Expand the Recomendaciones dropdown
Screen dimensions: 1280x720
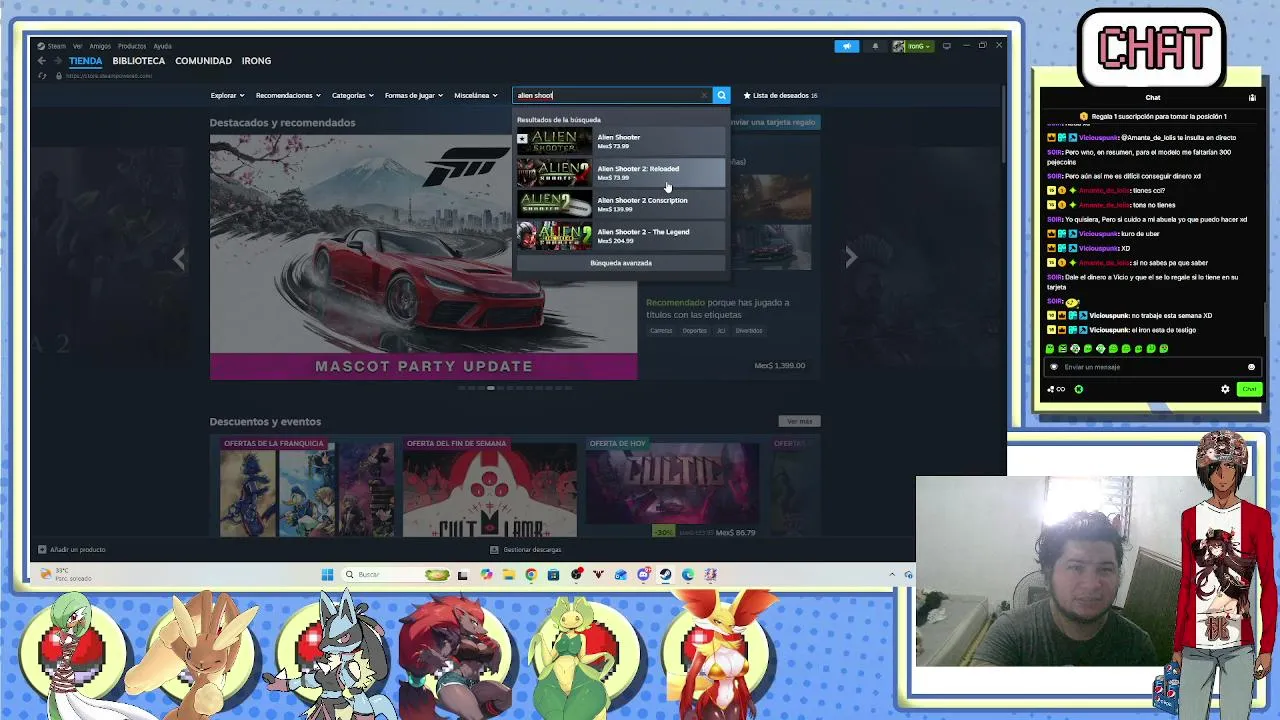point(288,95)
